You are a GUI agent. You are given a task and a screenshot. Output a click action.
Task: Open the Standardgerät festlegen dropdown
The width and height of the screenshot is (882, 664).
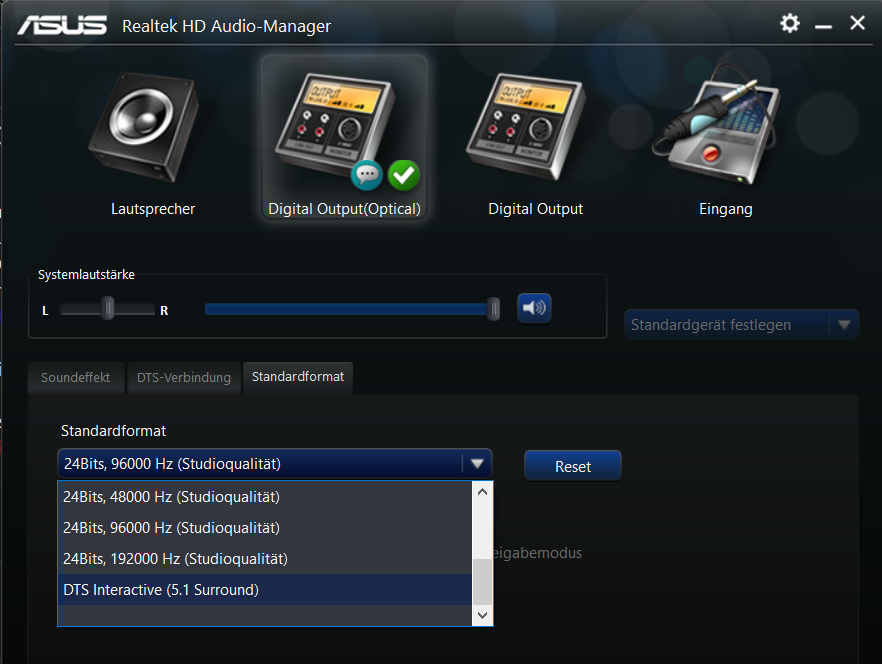[x=741, y=325]
